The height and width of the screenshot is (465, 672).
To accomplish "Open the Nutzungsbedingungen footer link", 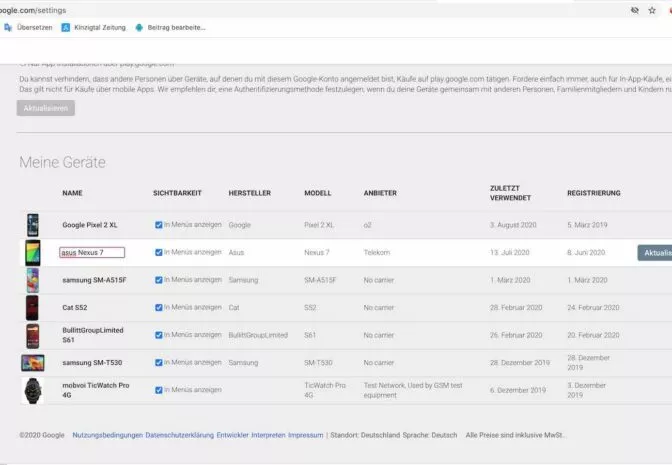I will [x=108, y=435].
